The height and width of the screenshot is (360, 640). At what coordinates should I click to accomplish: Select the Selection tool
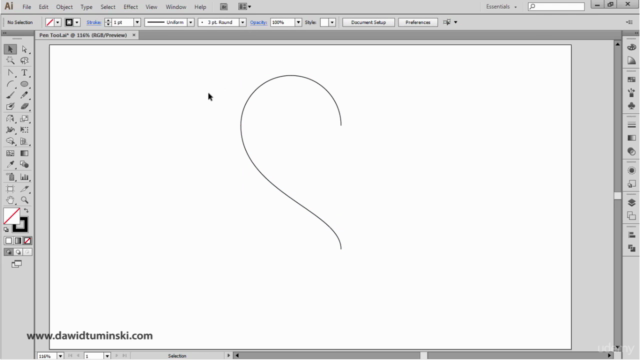[10, 49]
